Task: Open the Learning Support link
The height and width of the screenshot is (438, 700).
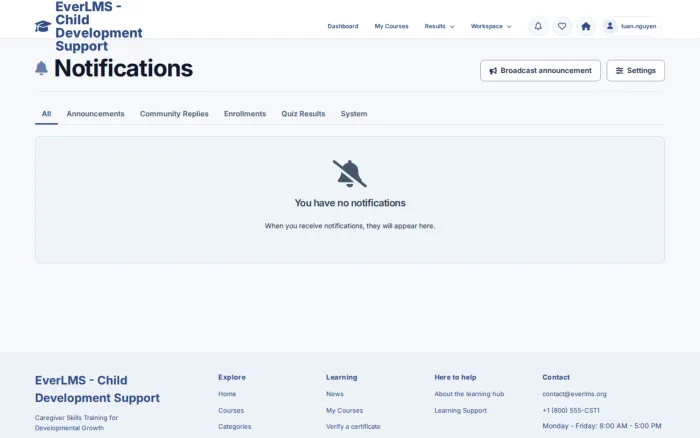Action: tap(460, 410)
